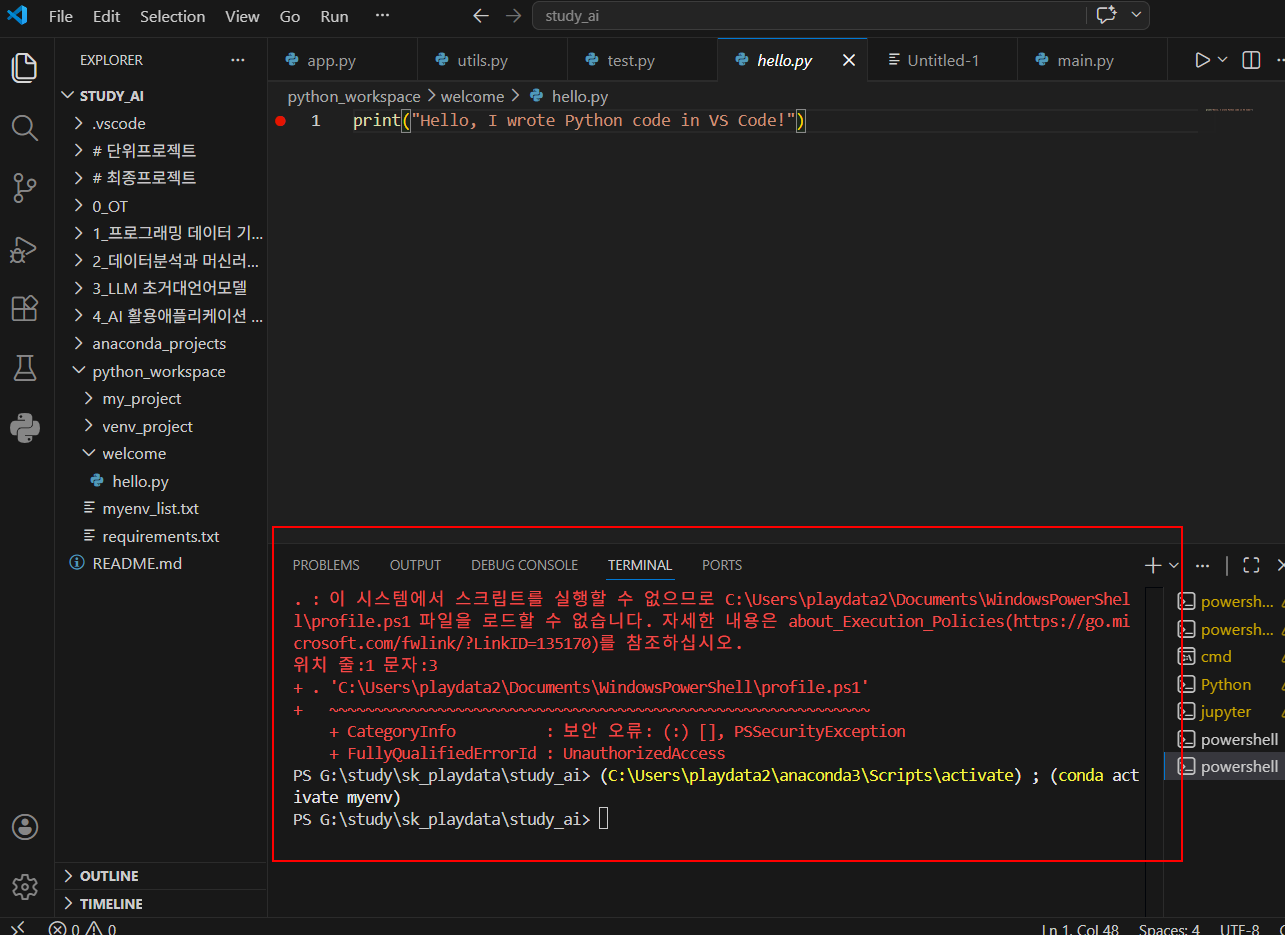Screen dimensions: 1285x935
Task: Open the Copilot chat dropdown arrow
Action: pyautogui.click(x=1136, y=15)
